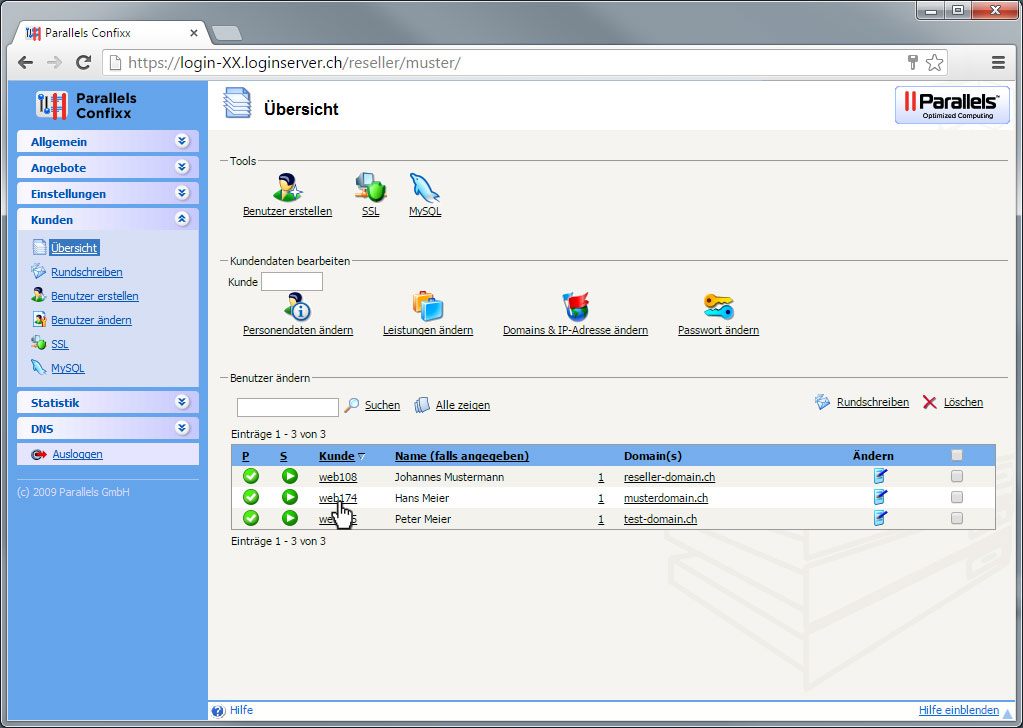
Task: Bookmark this page with star icon
Action: tap(934, 63)
